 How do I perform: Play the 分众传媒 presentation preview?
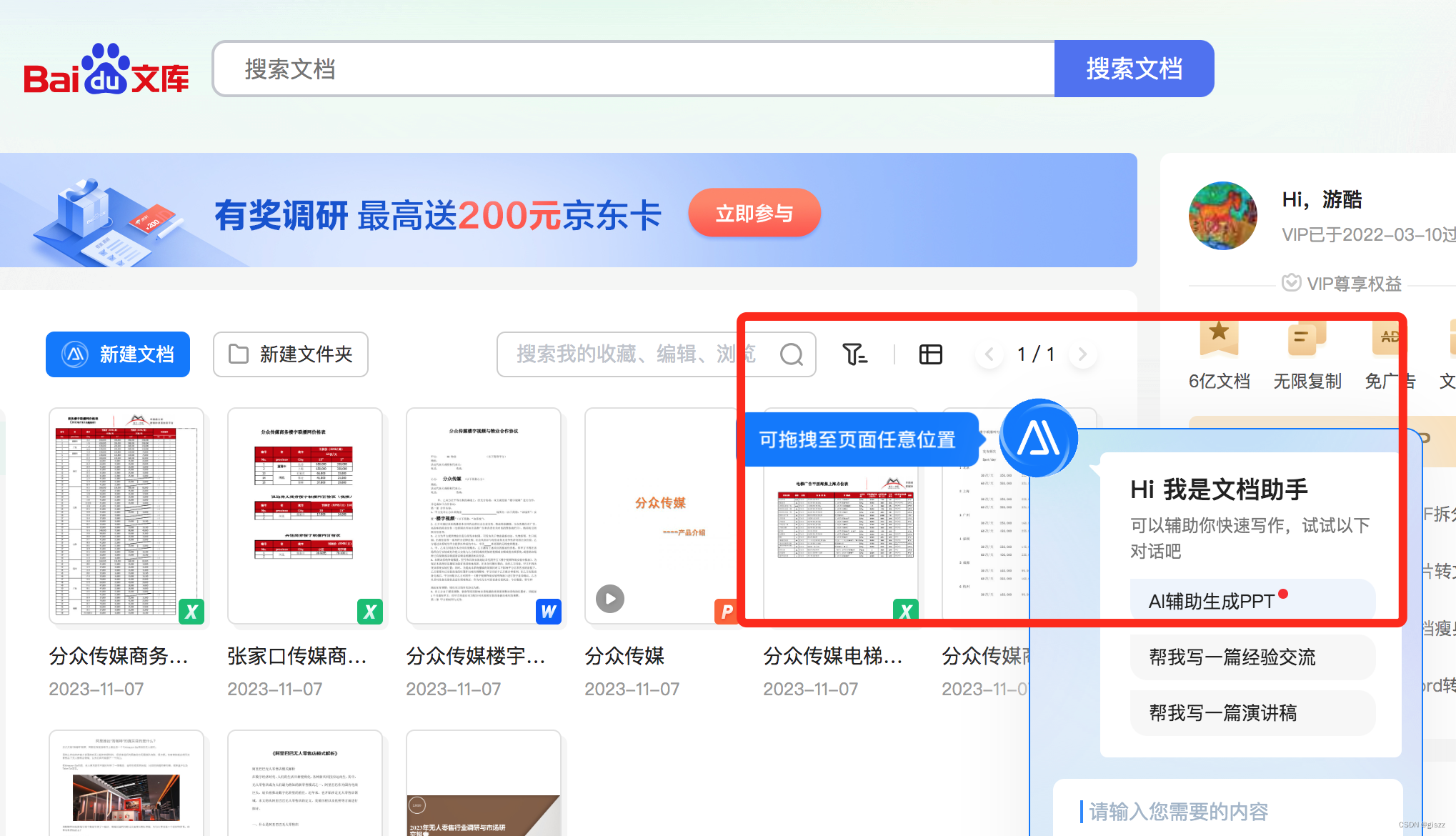[610, 599]
